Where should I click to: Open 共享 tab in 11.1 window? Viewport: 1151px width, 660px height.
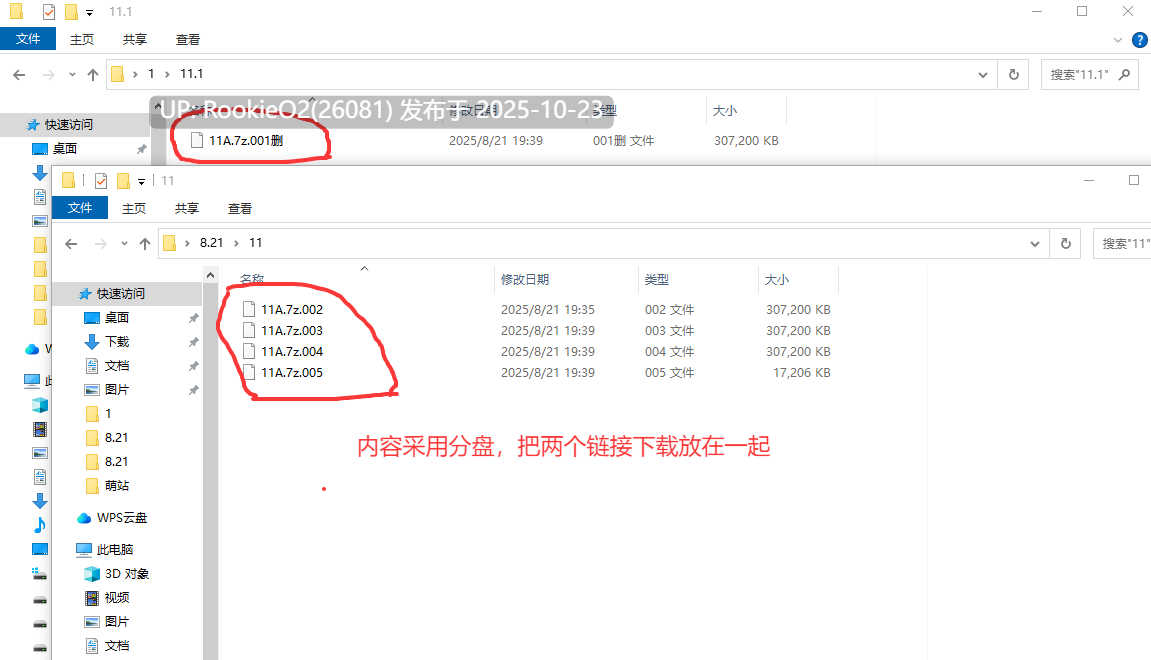pyautogui.click(x=134, y=40)
